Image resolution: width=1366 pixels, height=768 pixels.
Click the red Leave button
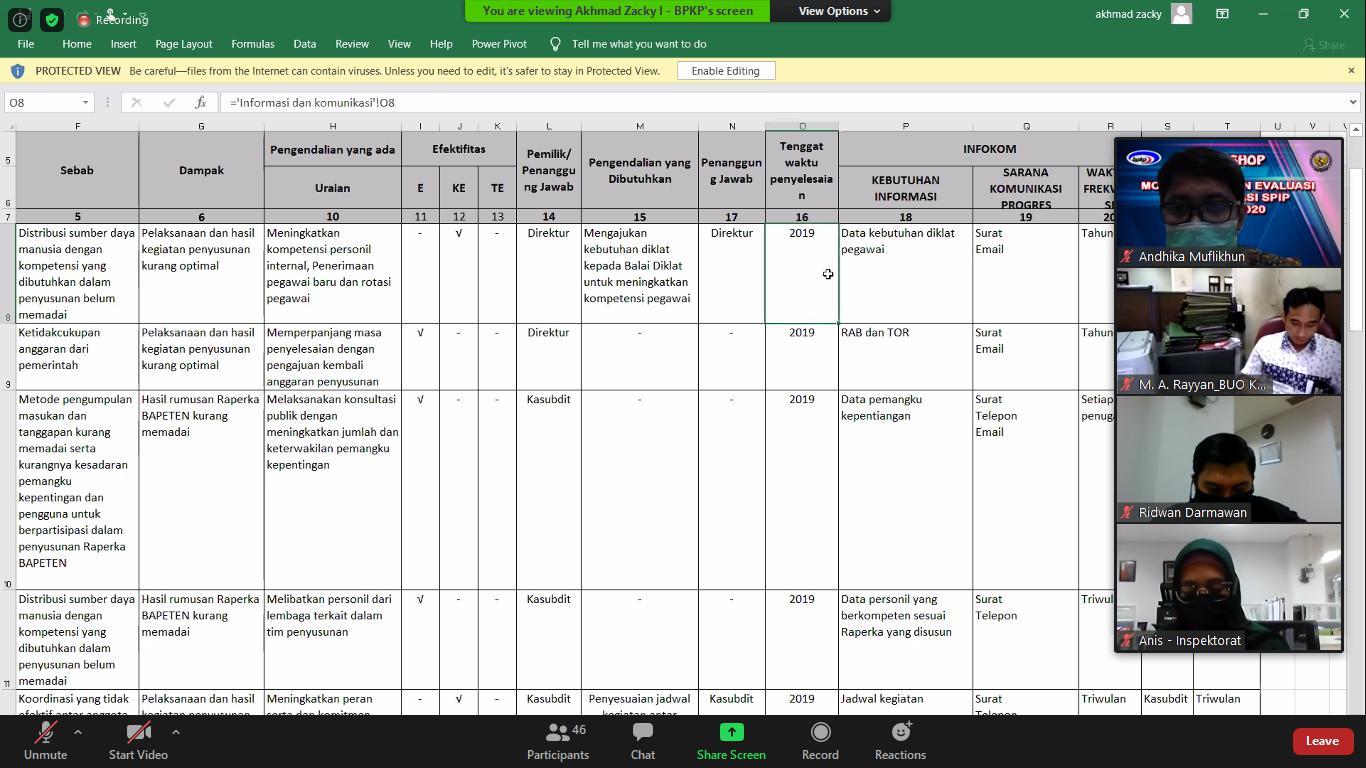coord(1322,741)
